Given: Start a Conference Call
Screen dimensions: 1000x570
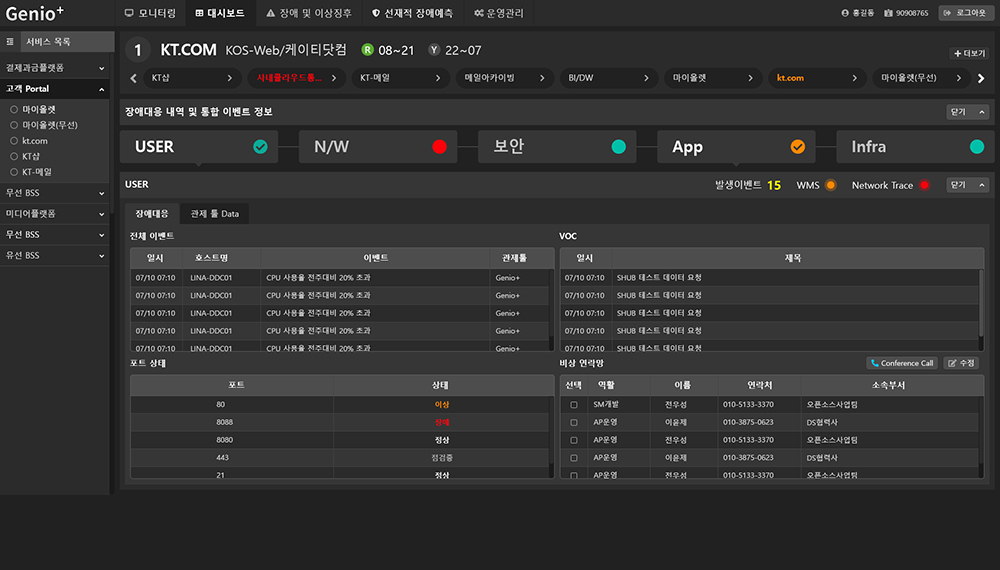Looking at the screenshot, I should point(902,363).
